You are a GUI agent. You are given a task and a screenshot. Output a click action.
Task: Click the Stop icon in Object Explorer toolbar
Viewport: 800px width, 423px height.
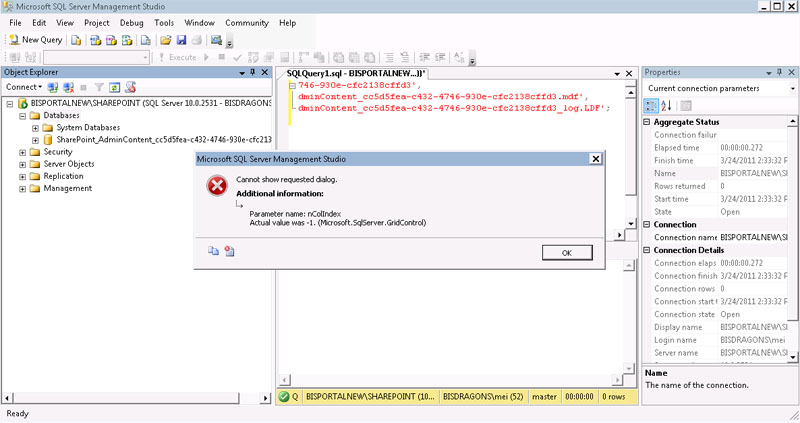pos(84,87)
